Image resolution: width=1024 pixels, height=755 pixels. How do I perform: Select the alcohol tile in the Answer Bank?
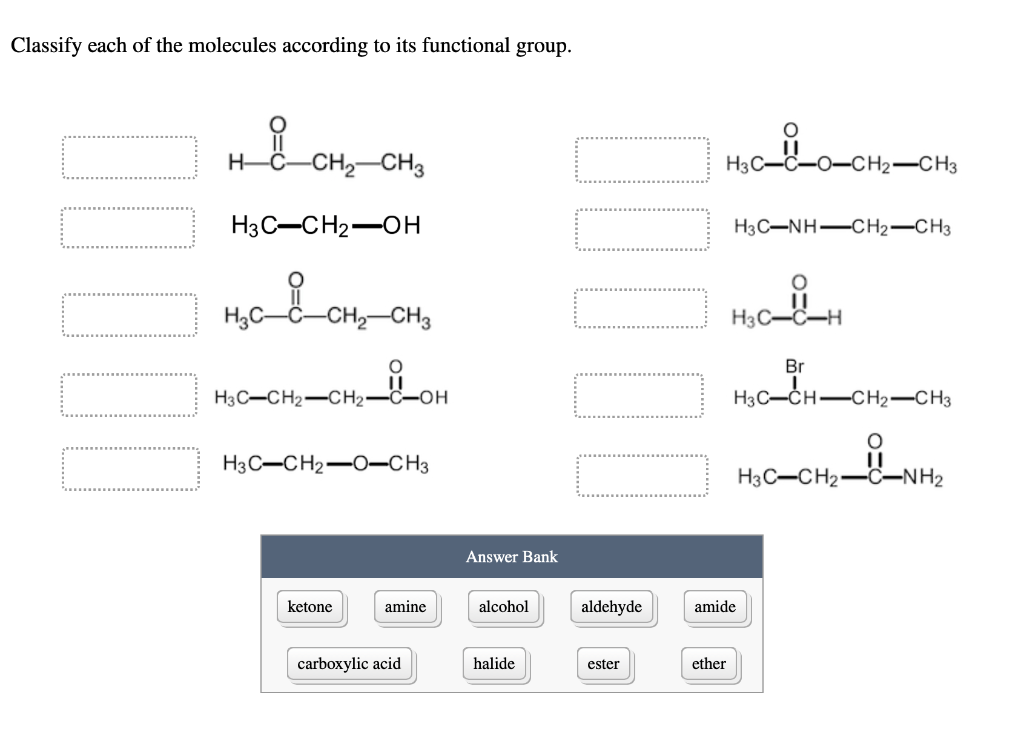pyautogui.click(x=504, y=606)
